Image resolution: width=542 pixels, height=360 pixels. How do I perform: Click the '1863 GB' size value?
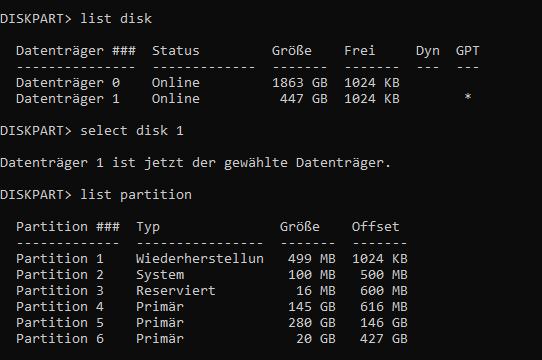(300, 83)
